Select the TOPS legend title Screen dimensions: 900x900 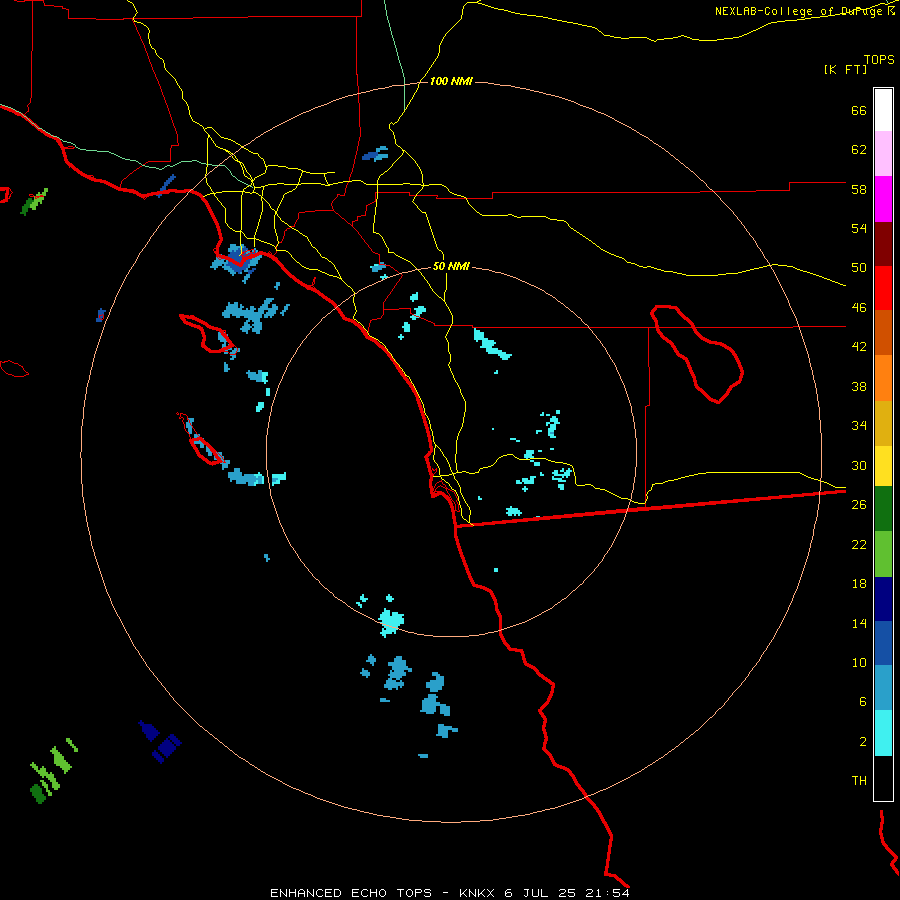(x=879, y=59)
